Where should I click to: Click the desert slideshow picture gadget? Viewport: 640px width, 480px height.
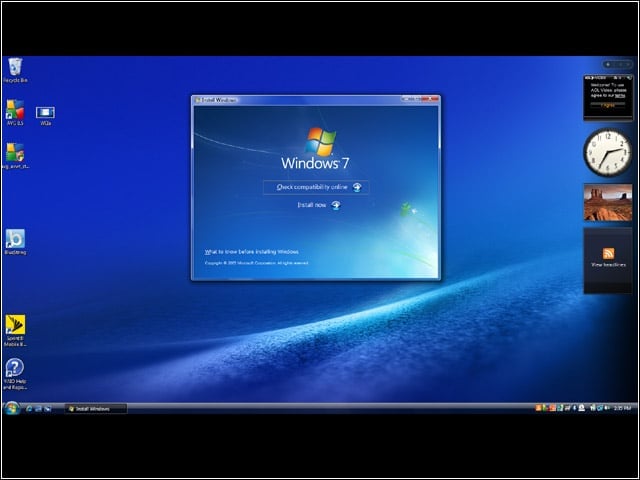(608, 202)
